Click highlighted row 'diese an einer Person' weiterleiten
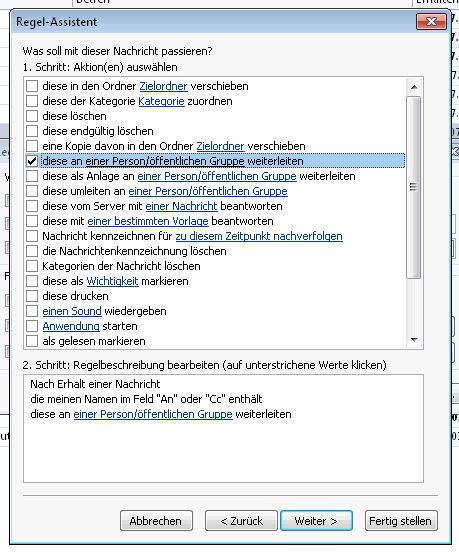Screen dimensions: 459x556 click(x=223, y=161)
